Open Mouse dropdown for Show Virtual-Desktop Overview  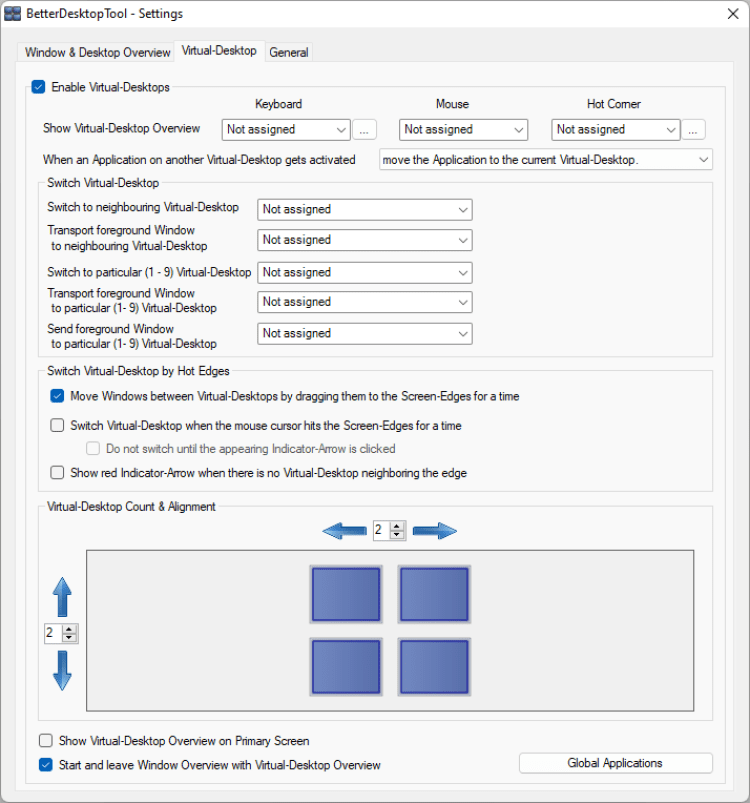(x=463, y=130)
